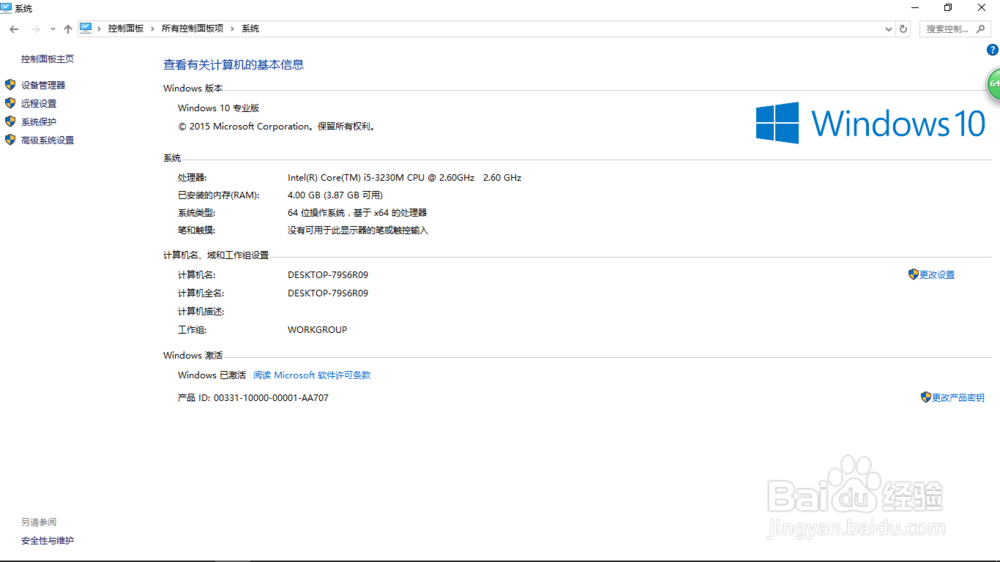The width and height of the screenshot is (1000, 562).
Task: Select the Intel Core i5-3230M processor text
Action: pyautogui.click(x=404, y=177)
